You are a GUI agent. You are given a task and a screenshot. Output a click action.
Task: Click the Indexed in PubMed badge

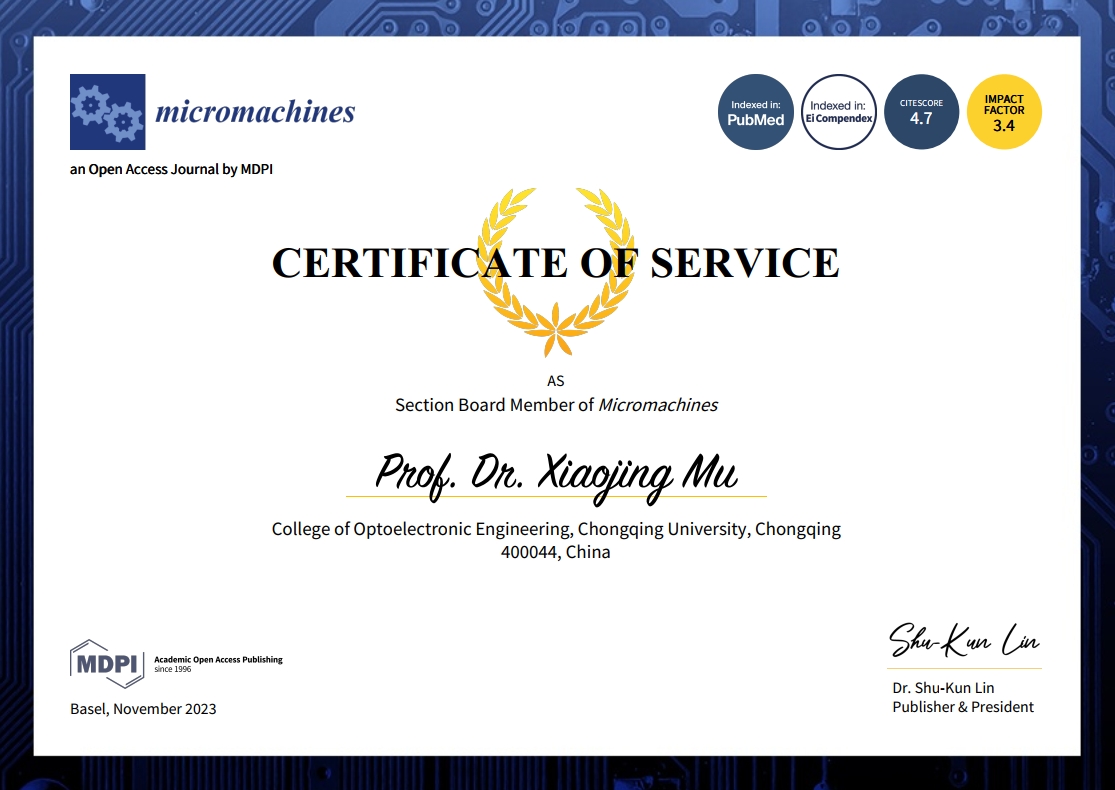755,112
